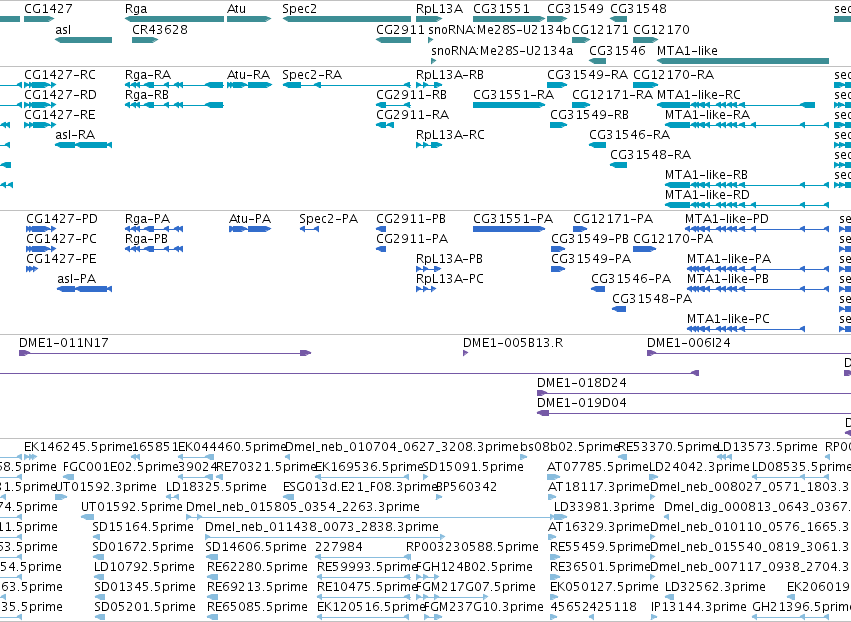
Task: Select the Spec2-PA protein label
Action: coord(328,219)
